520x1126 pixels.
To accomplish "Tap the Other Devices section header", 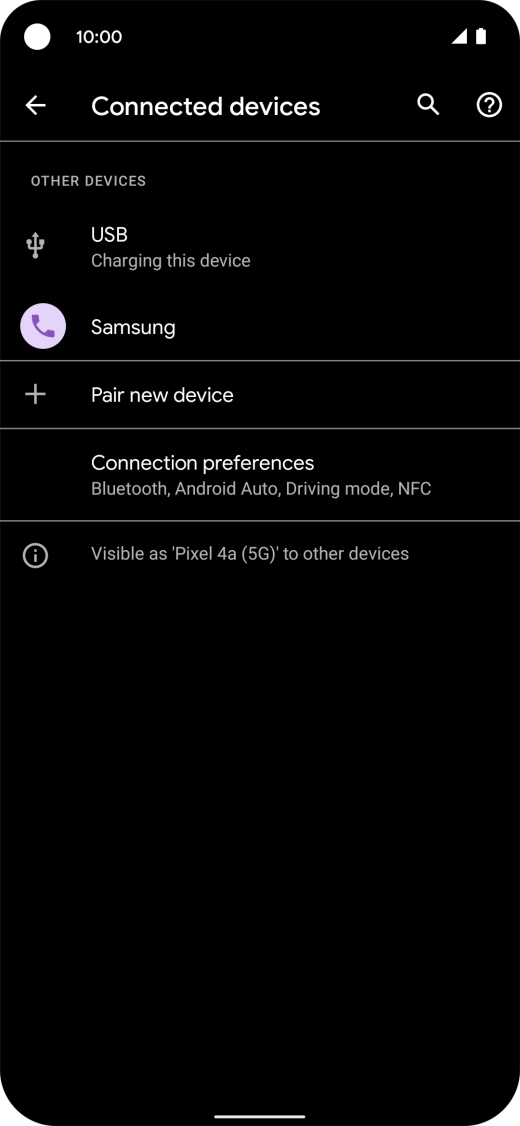I will click(88, 181).
